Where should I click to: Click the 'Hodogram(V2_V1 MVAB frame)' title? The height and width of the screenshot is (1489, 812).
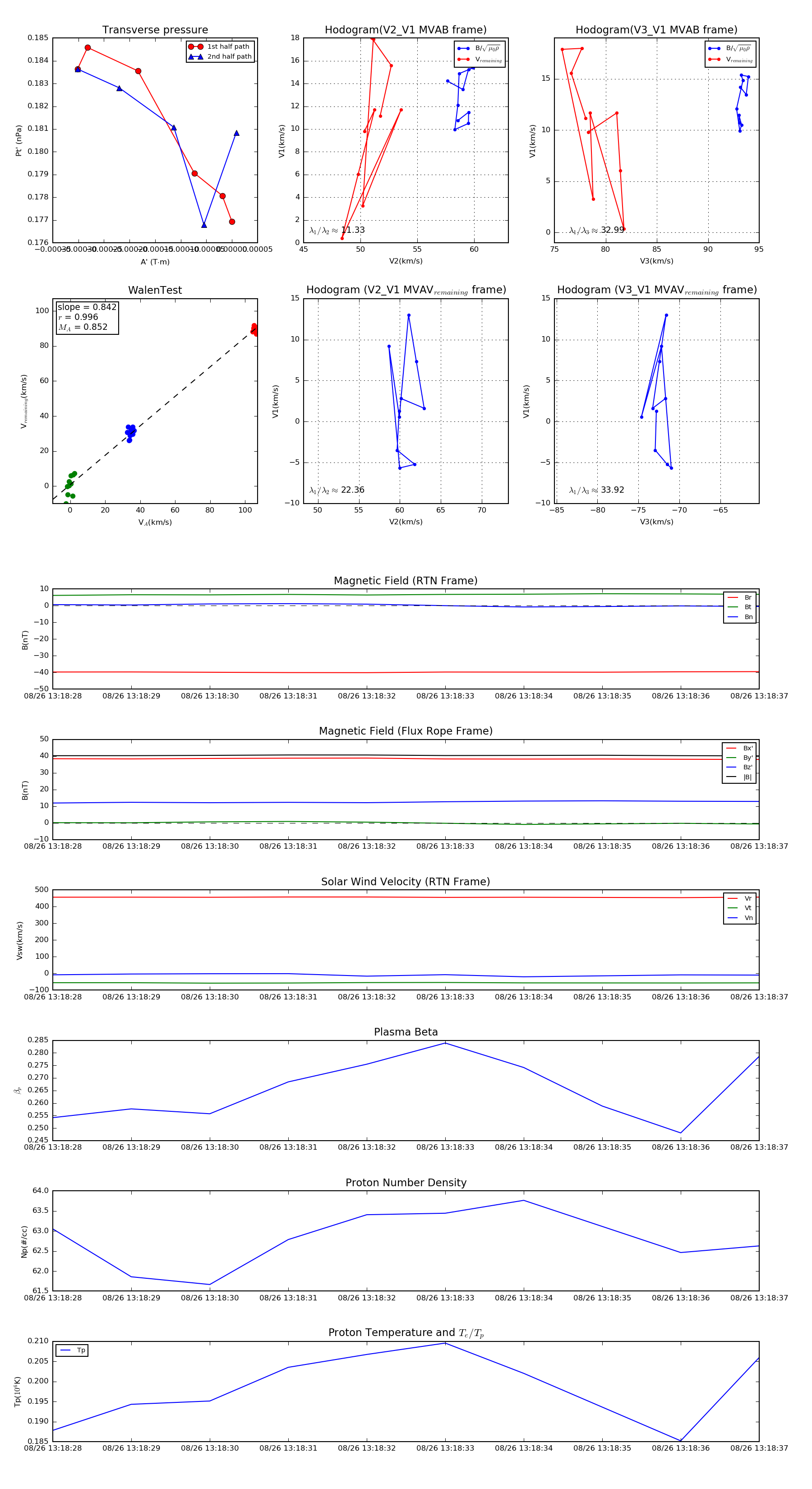click(x=406, y=30)
